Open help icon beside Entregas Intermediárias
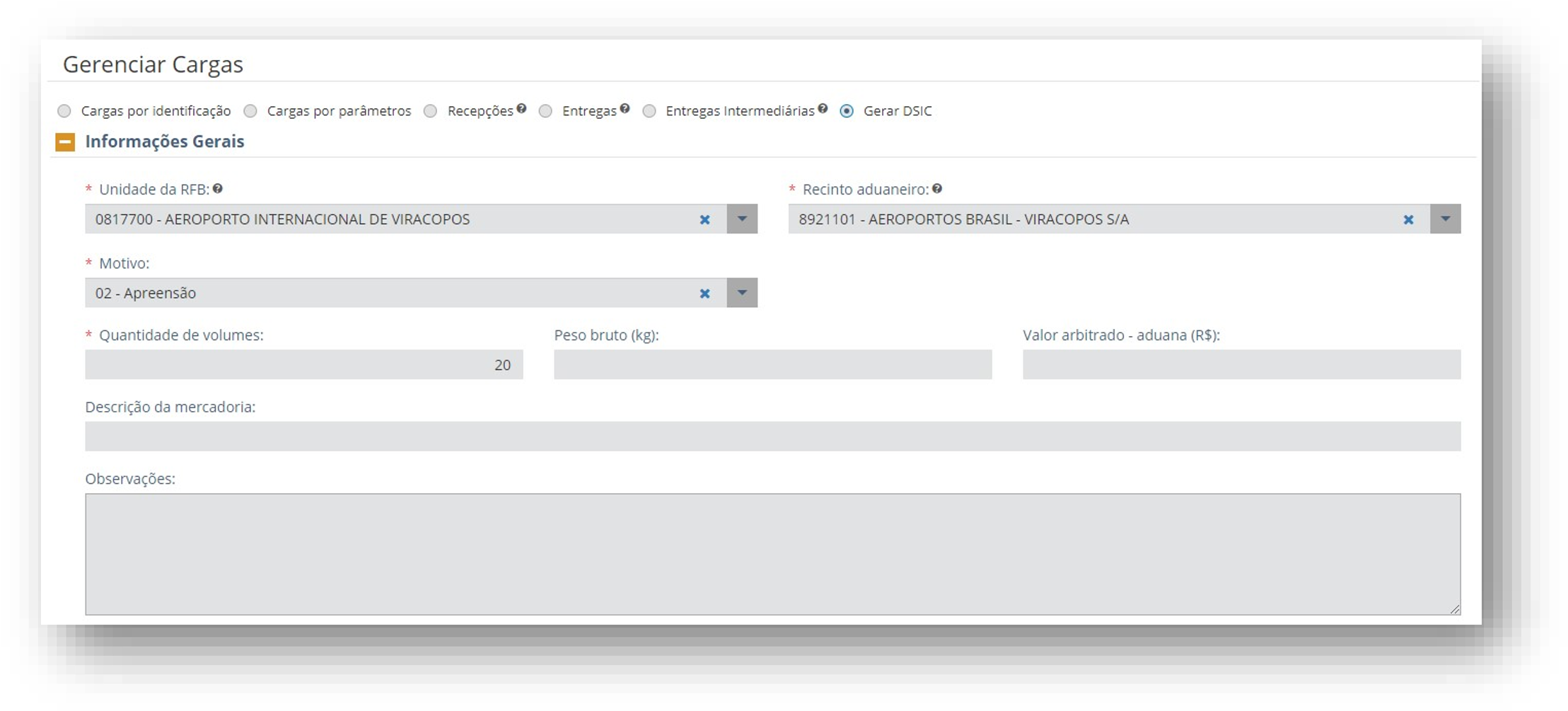This screenshot has width=1568, height=711. [x=823, y=108]
